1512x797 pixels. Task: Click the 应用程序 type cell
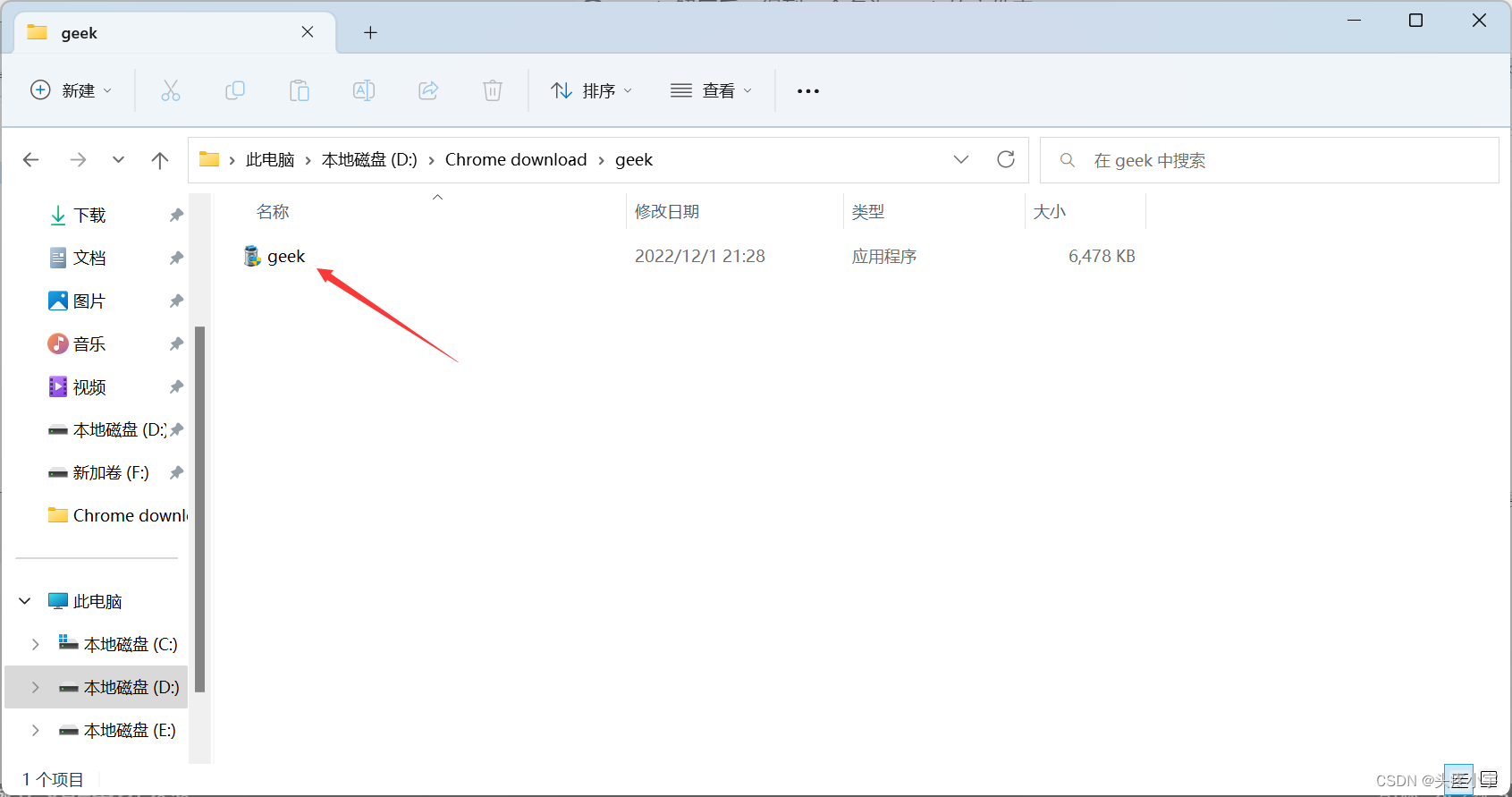tap(884, 257)
